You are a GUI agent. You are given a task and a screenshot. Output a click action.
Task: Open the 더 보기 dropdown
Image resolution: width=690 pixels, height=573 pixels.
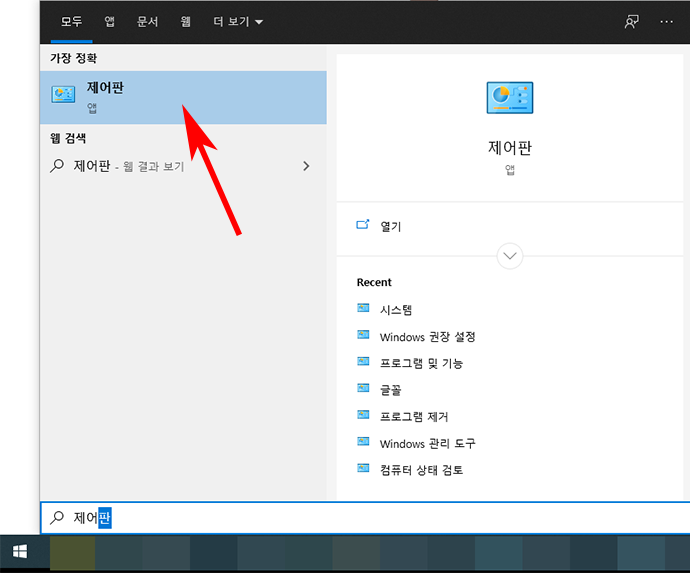pos(238,22)
